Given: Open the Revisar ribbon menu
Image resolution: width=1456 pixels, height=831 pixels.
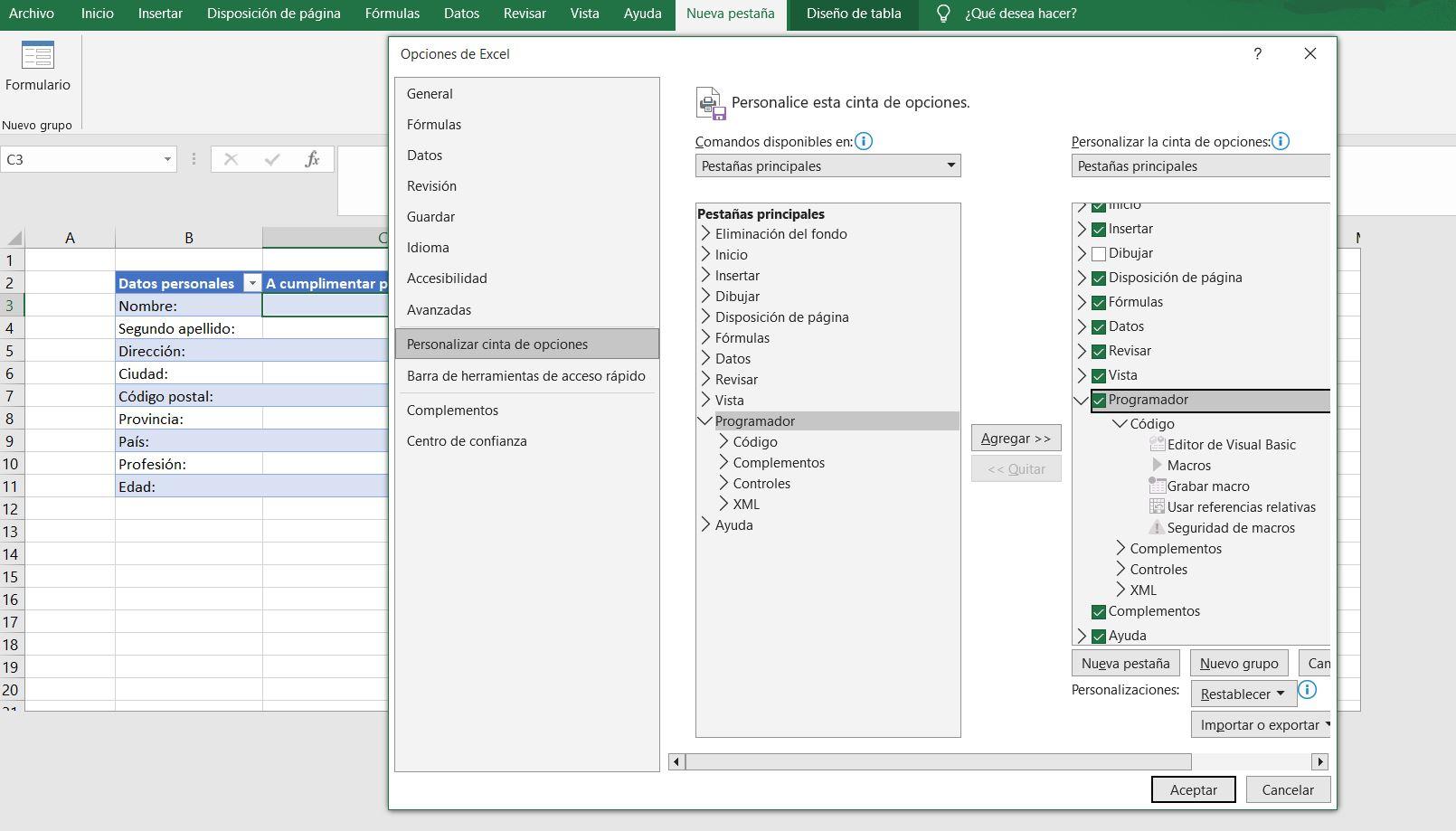Looking at the screenshot, I should coord(525,14).
